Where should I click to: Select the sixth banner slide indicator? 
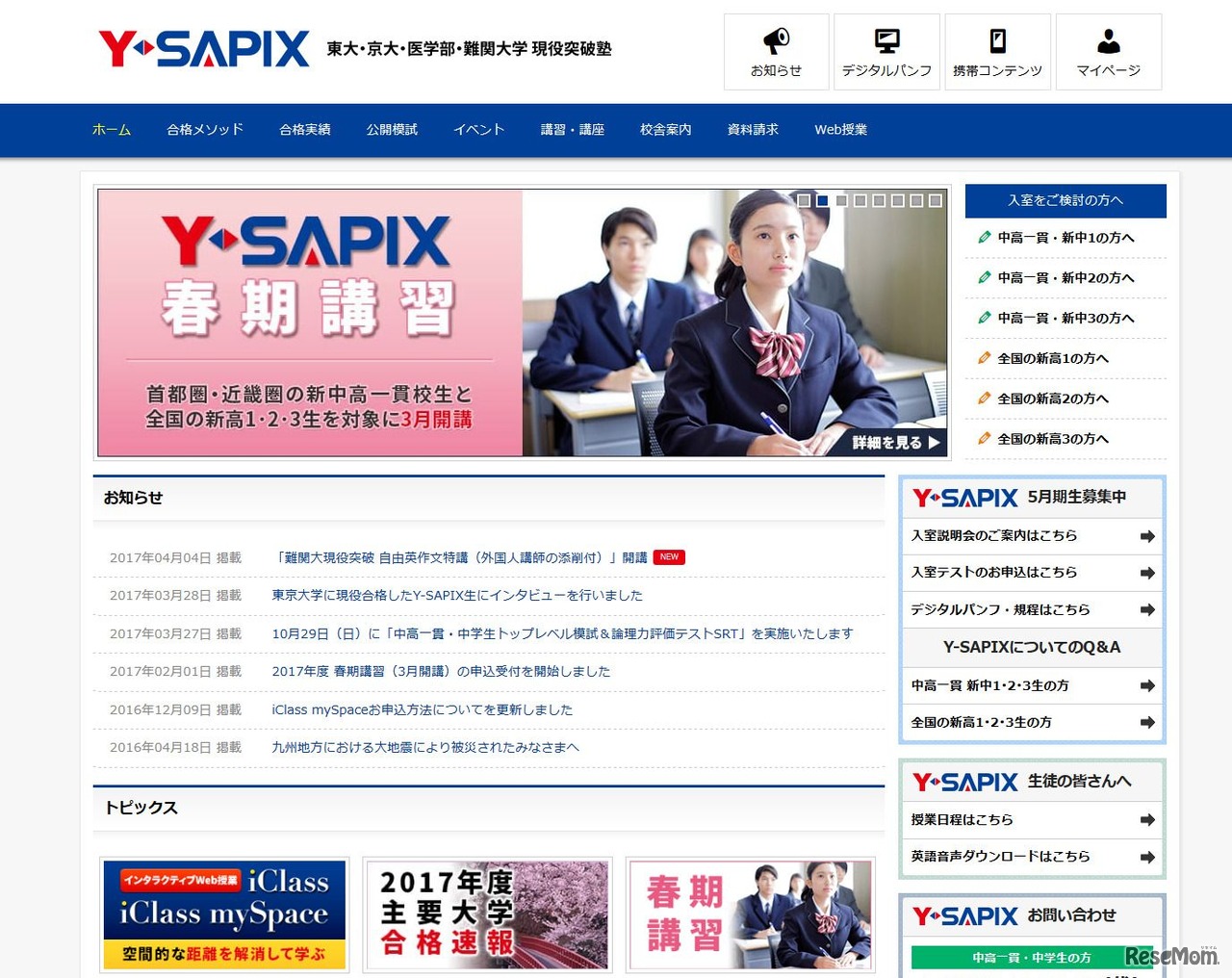coord(898,200)
